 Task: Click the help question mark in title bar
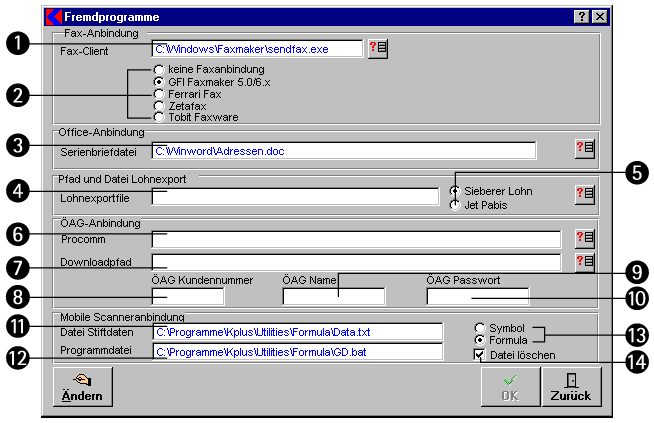pos(581,17)
